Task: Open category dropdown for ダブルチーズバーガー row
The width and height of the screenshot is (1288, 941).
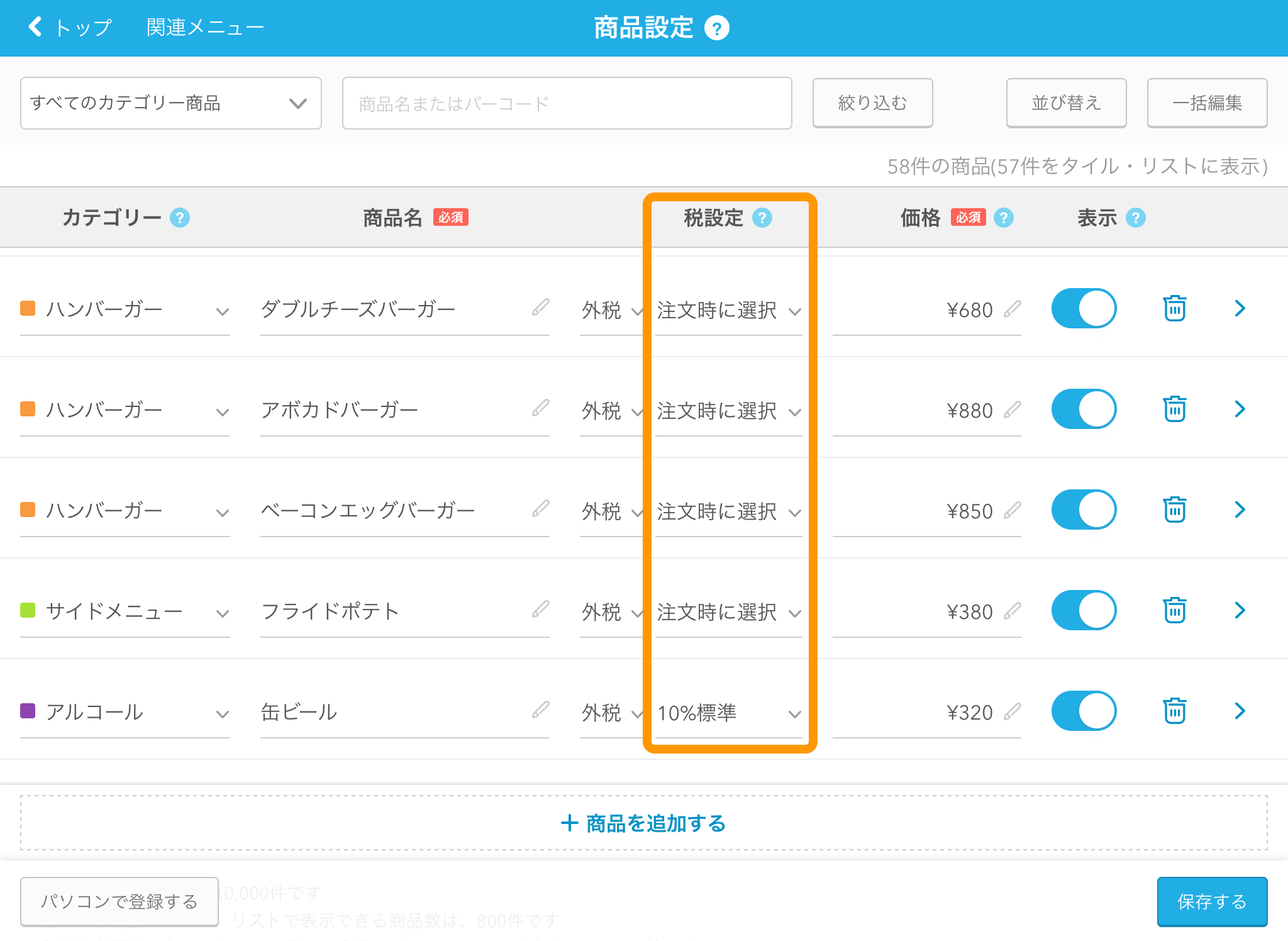Action: 125,309
